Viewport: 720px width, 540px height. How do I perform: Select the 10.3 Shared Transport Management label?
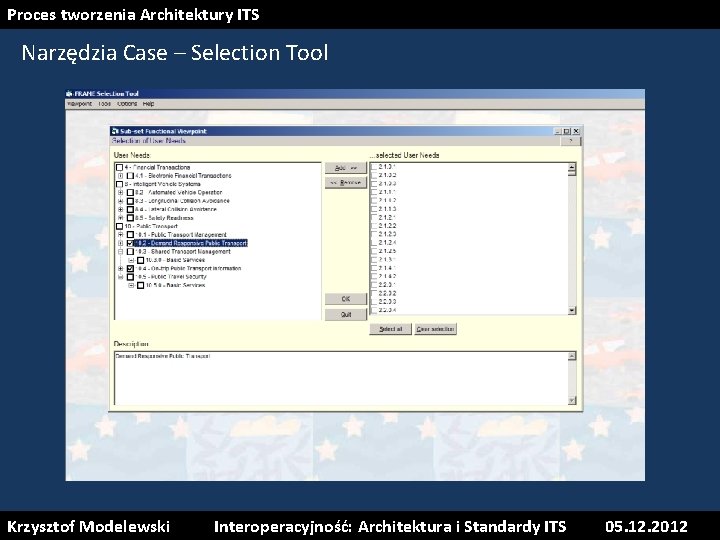pos(183,252)
